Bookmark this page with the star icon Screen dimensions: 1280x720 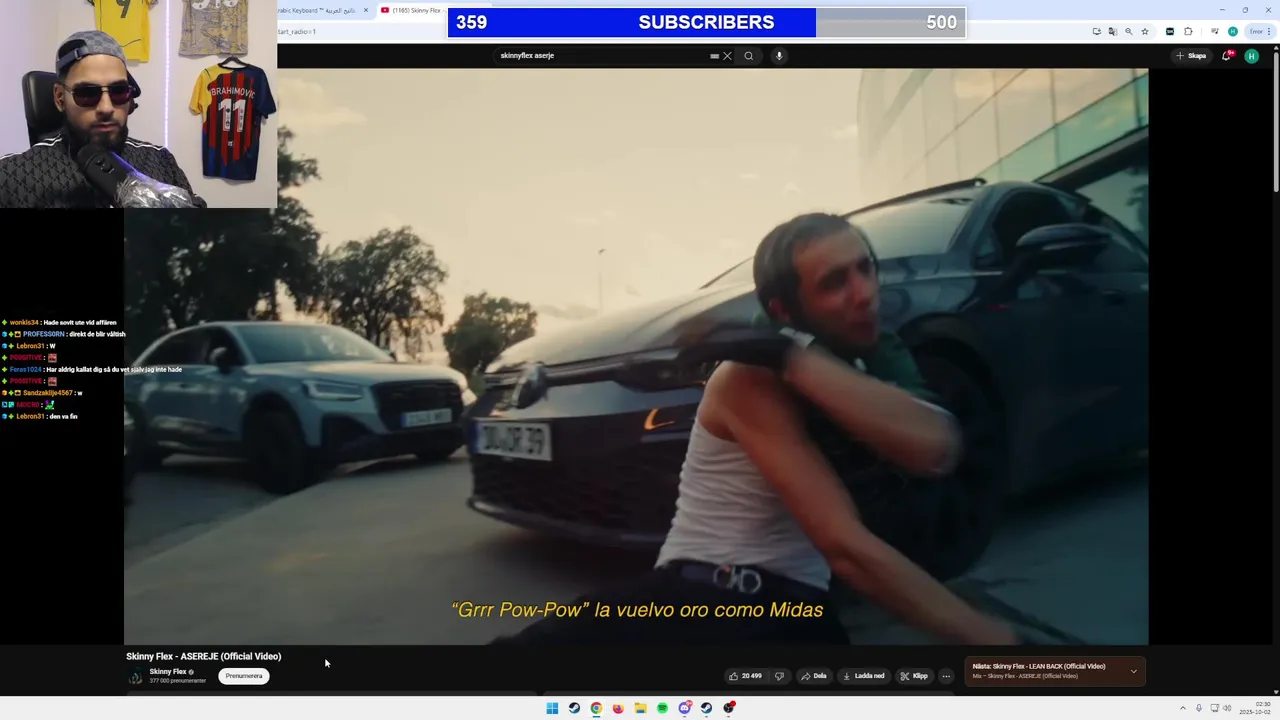(1145, 31)
